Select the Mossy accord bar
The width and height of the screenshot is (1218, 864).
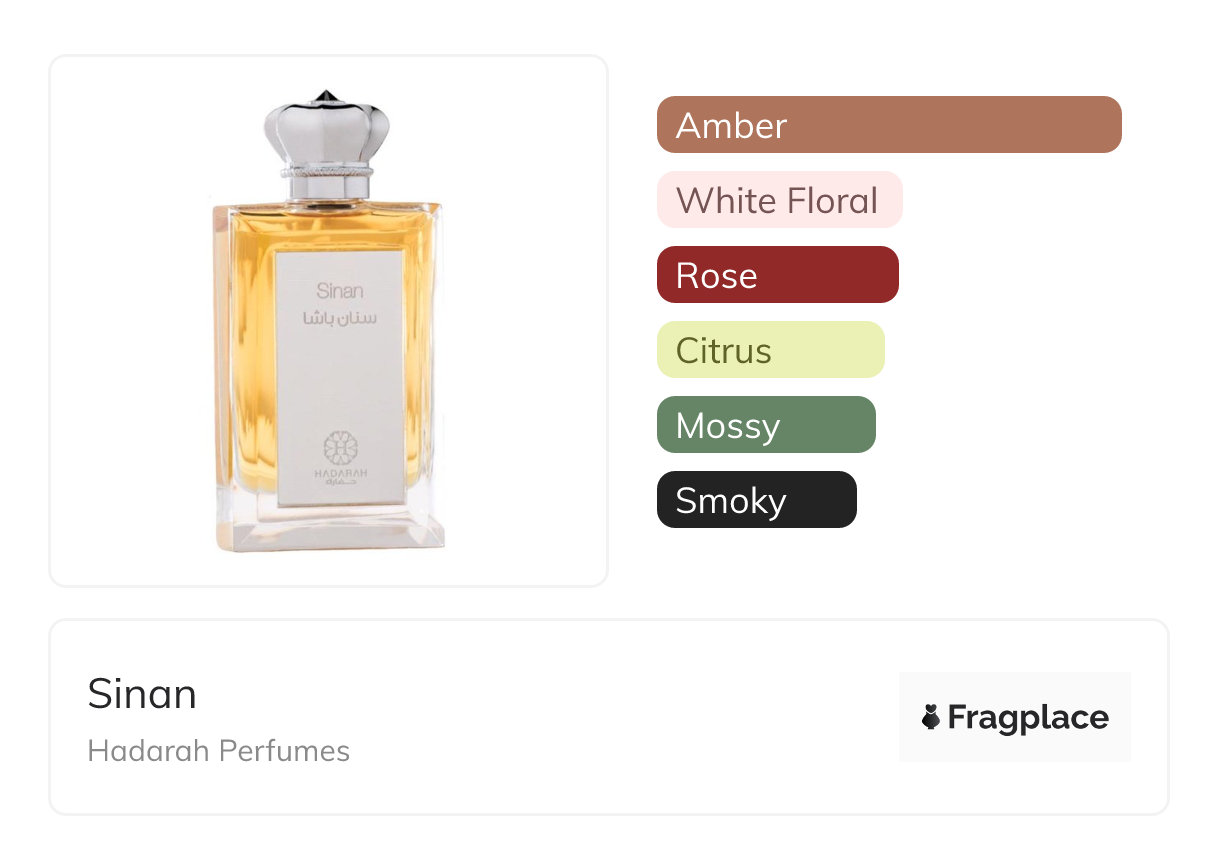[x=766, y=425]
